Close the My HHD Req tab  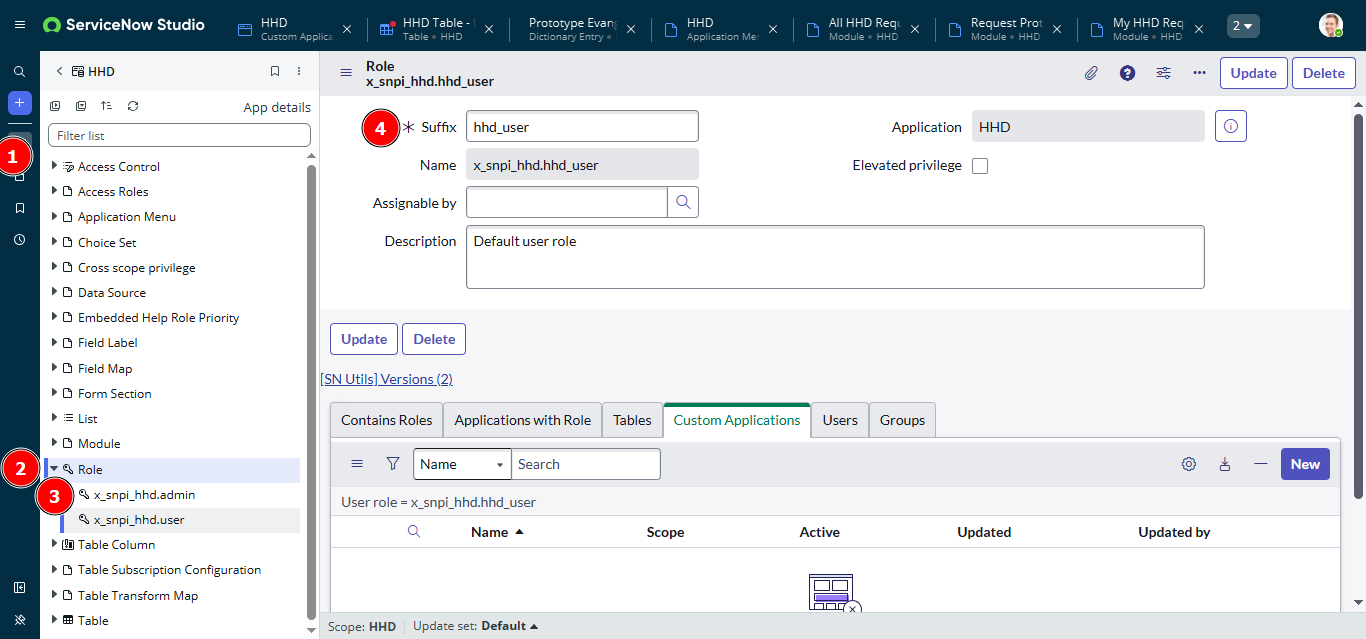[1199, 29]
